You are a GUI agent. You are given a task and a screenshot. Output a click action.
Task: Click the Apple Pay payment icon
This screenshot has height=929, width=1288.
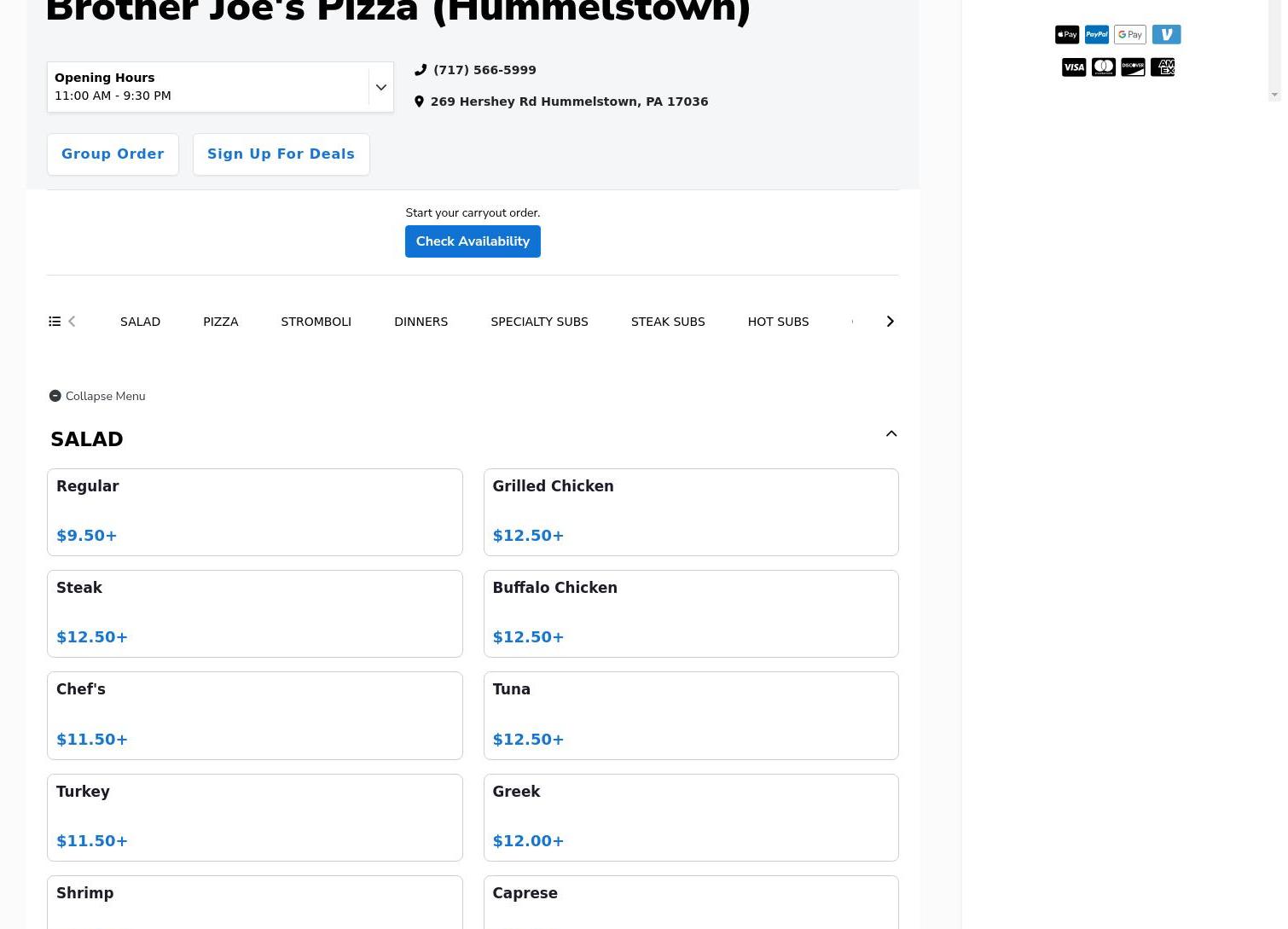[x=1067, y=34]
